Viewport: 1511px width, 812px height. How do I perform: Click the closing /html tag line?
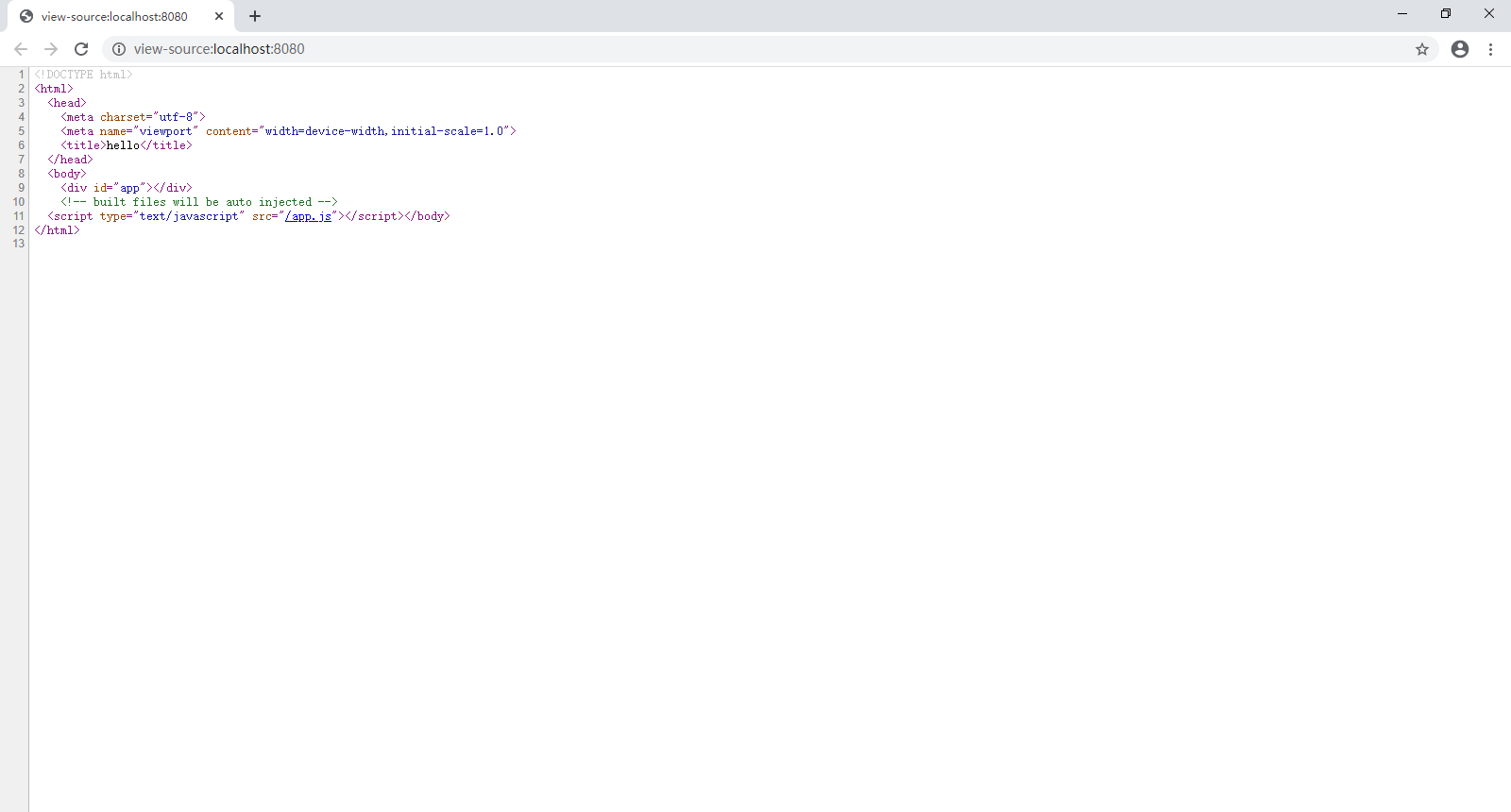click(x=58, y=230)
